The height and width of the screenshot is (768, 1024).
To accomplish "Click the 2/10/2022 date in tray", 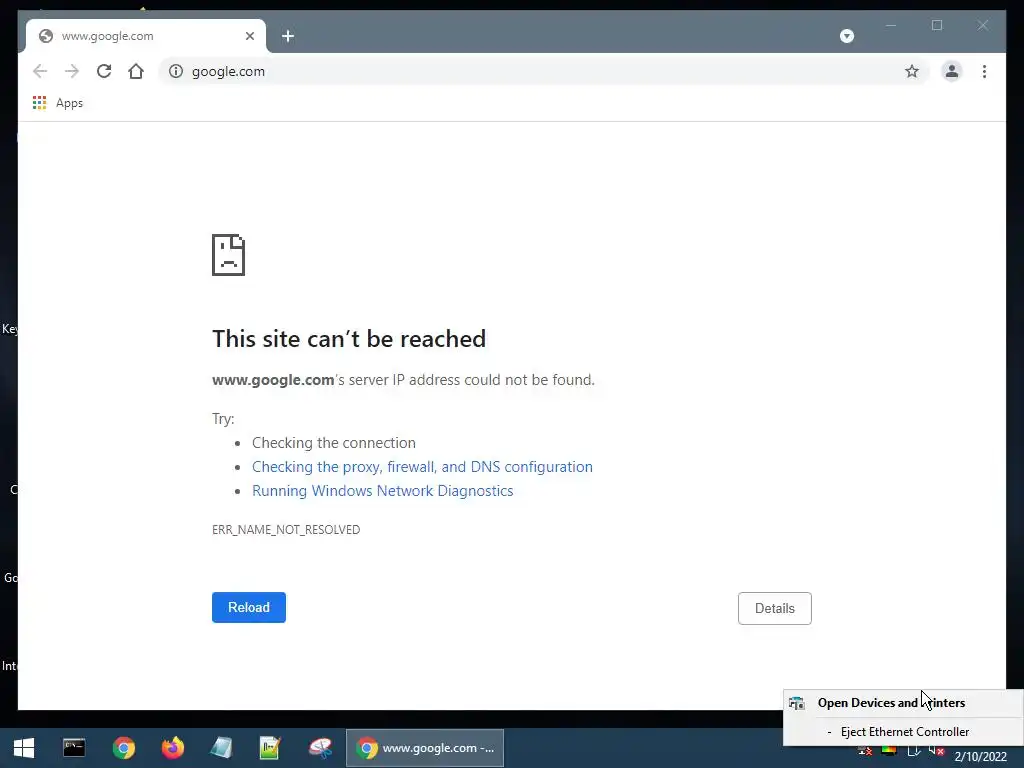I will click(980, 756).
